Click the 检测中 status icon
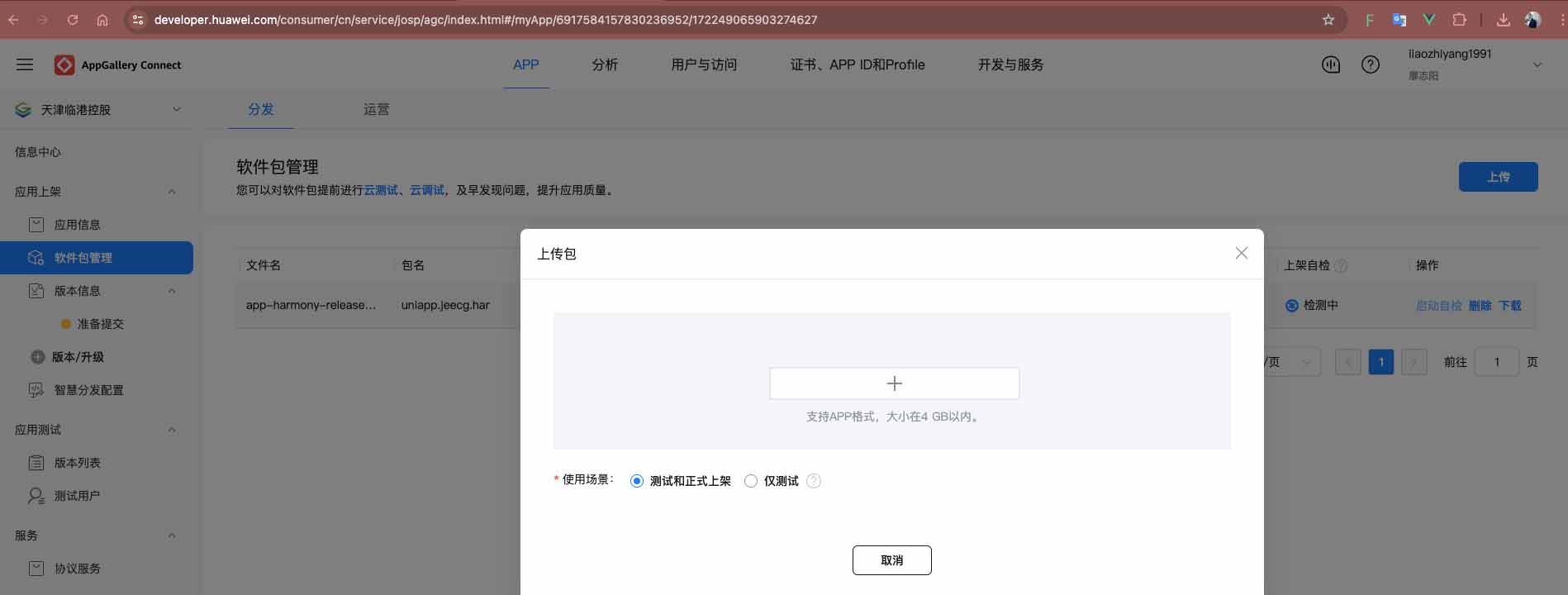This screenshot has height=595, width=1568. click(1292, 305)
